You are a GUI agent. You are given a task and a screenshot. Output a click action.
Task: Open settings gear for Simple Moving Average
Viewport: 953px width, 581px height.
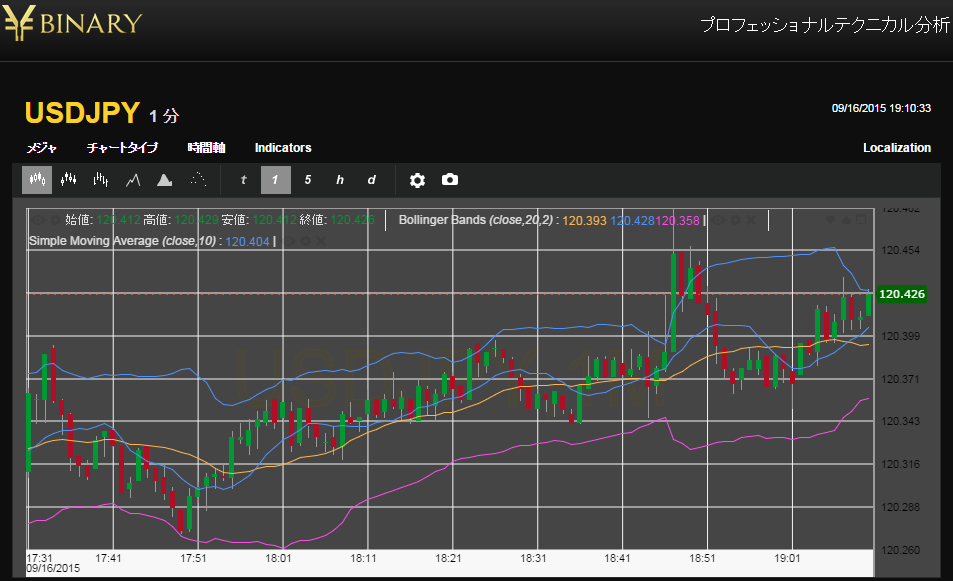305,241
